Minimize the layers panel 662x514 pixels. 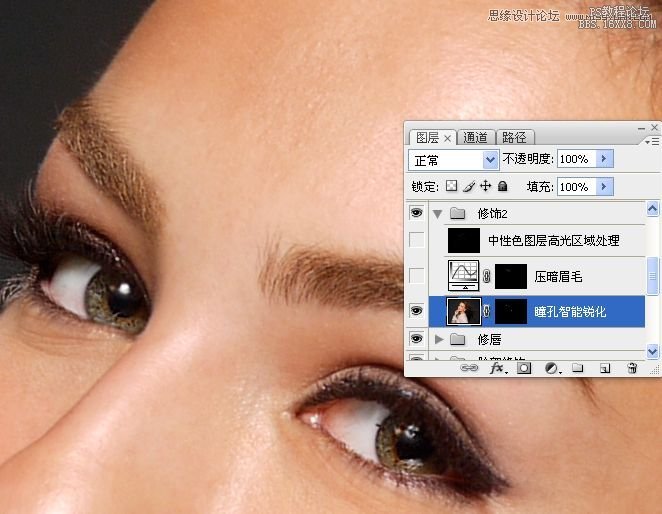click(641, 128)
